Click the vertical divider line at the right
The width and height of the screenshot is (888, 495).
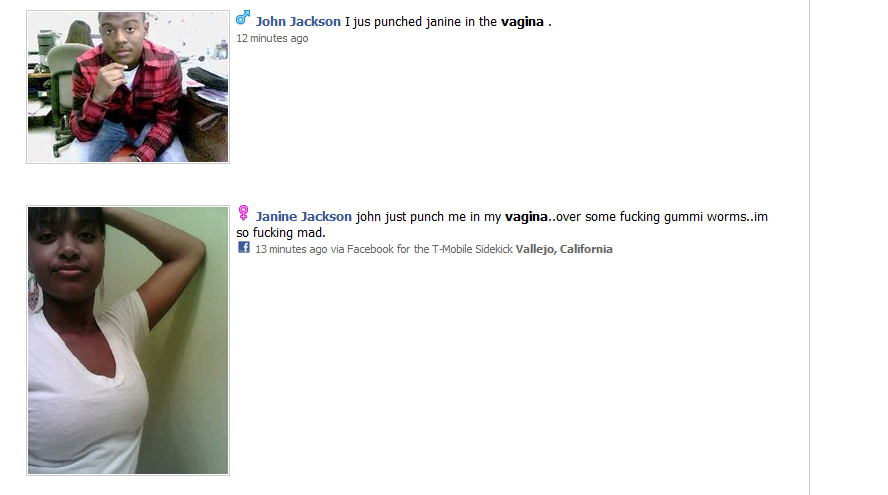click(x=809, y=248)
